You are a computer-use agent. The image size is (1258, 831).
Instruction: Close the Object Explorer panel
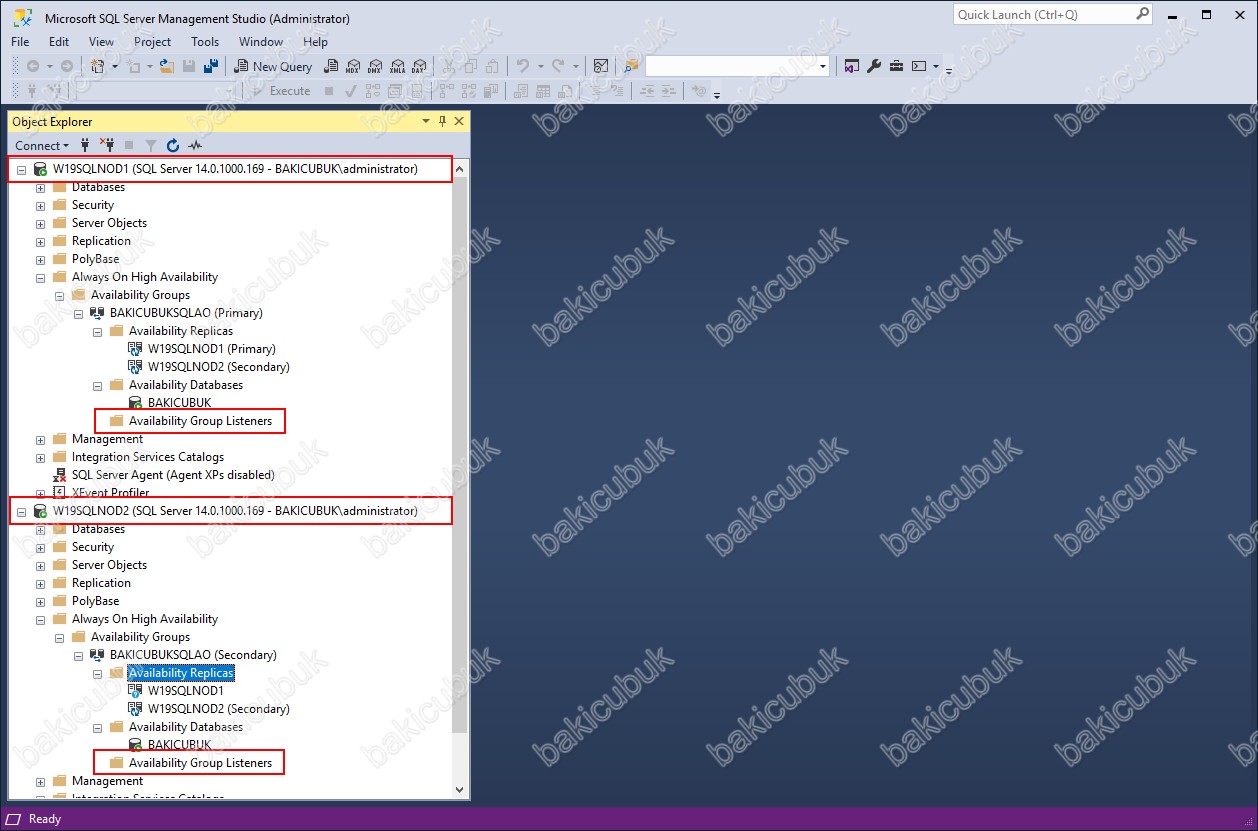click(x=459, y=121)
